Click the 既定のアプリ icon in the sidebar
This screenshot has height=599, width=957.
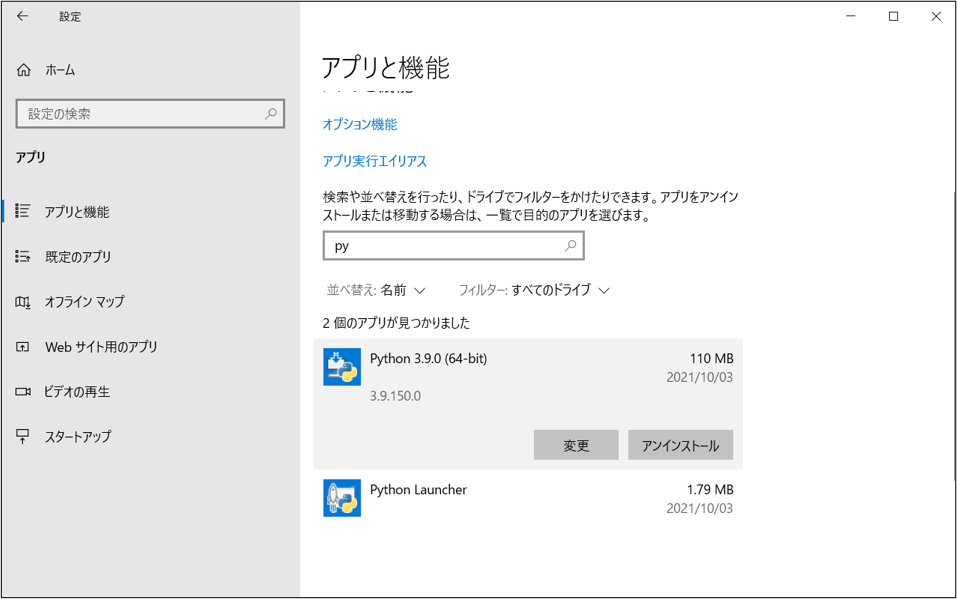pyautogui.click(x=23, y=256)
